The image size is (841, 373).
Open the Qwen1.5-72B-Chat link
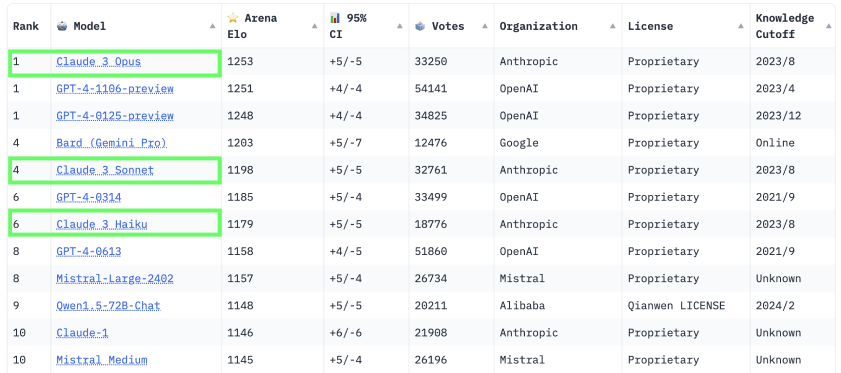(108, 306)
